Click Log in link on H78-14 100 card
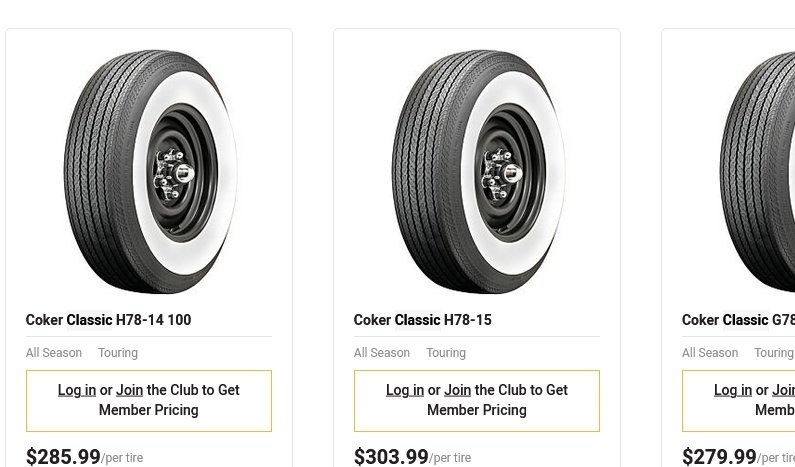This screenshot has width=795, height=467. (x=77, y=390)
